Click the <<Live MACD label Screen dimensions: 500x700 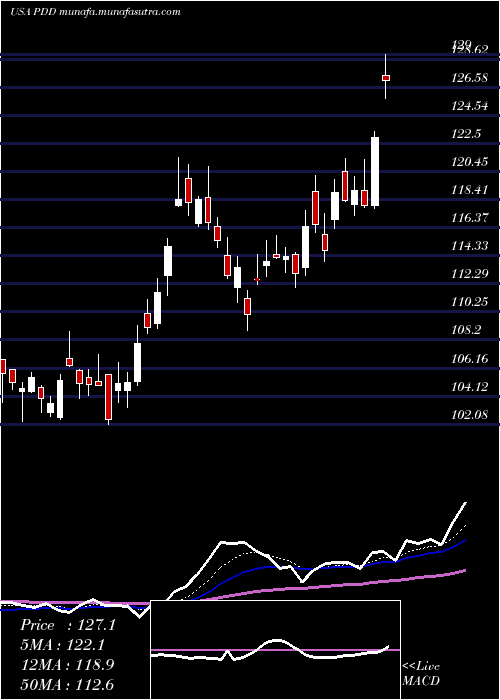tap(421, 673)
